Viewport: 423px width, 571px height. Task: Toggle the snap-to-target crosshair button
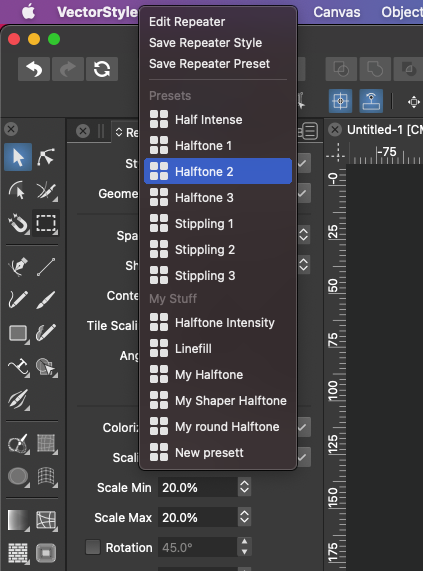tap(340, 101)
